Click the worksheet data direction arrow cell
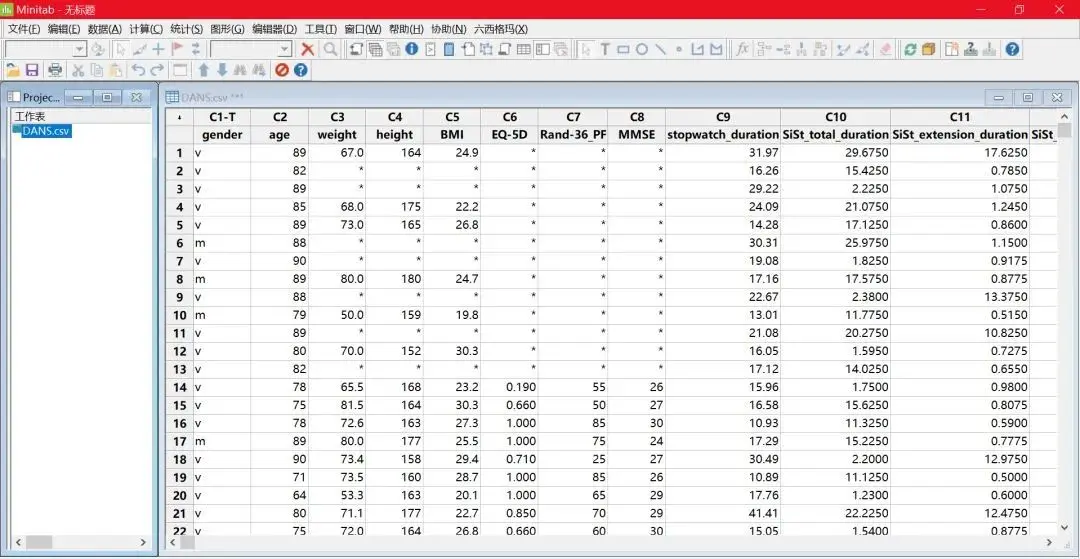 (180, 117)
